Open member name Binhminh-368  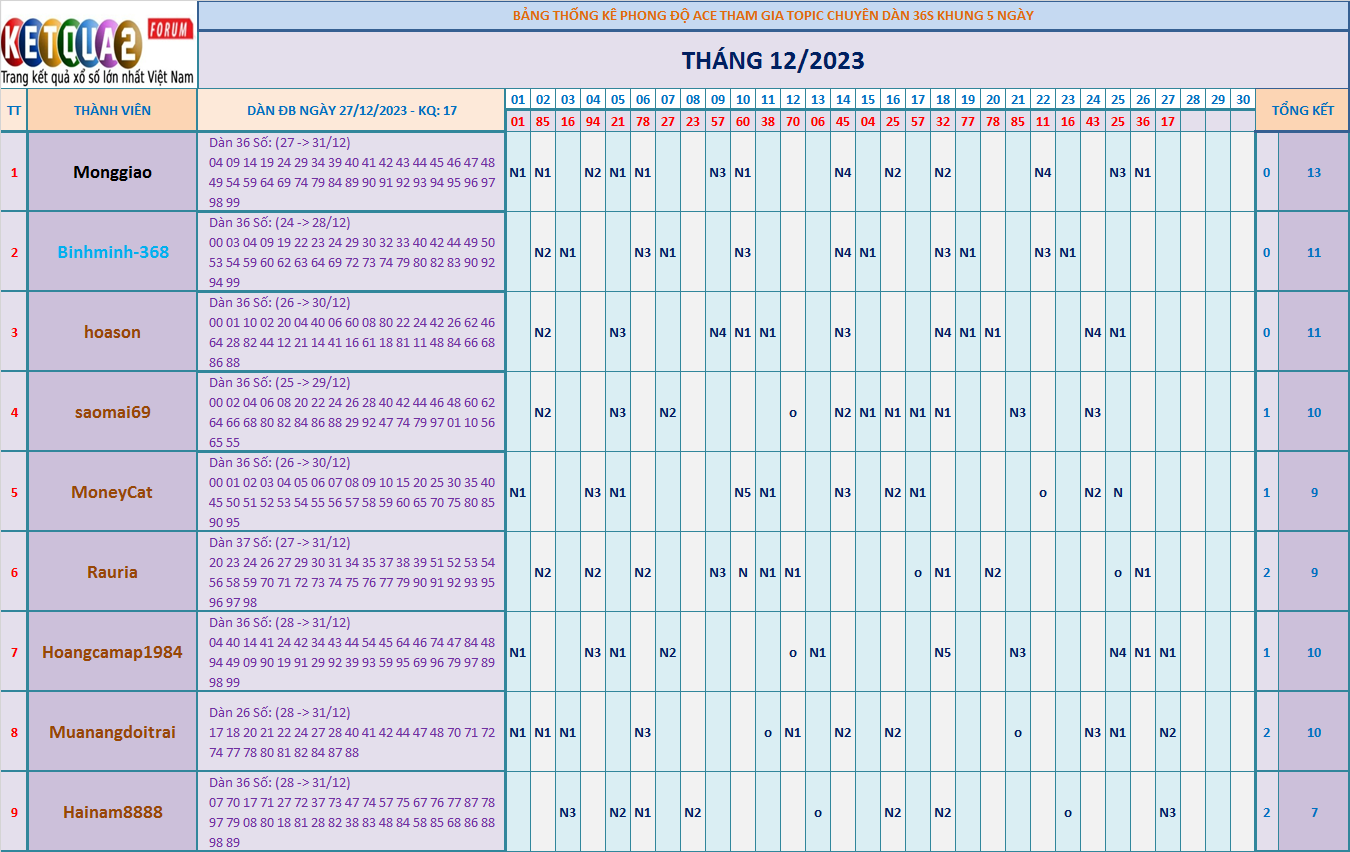112,252
